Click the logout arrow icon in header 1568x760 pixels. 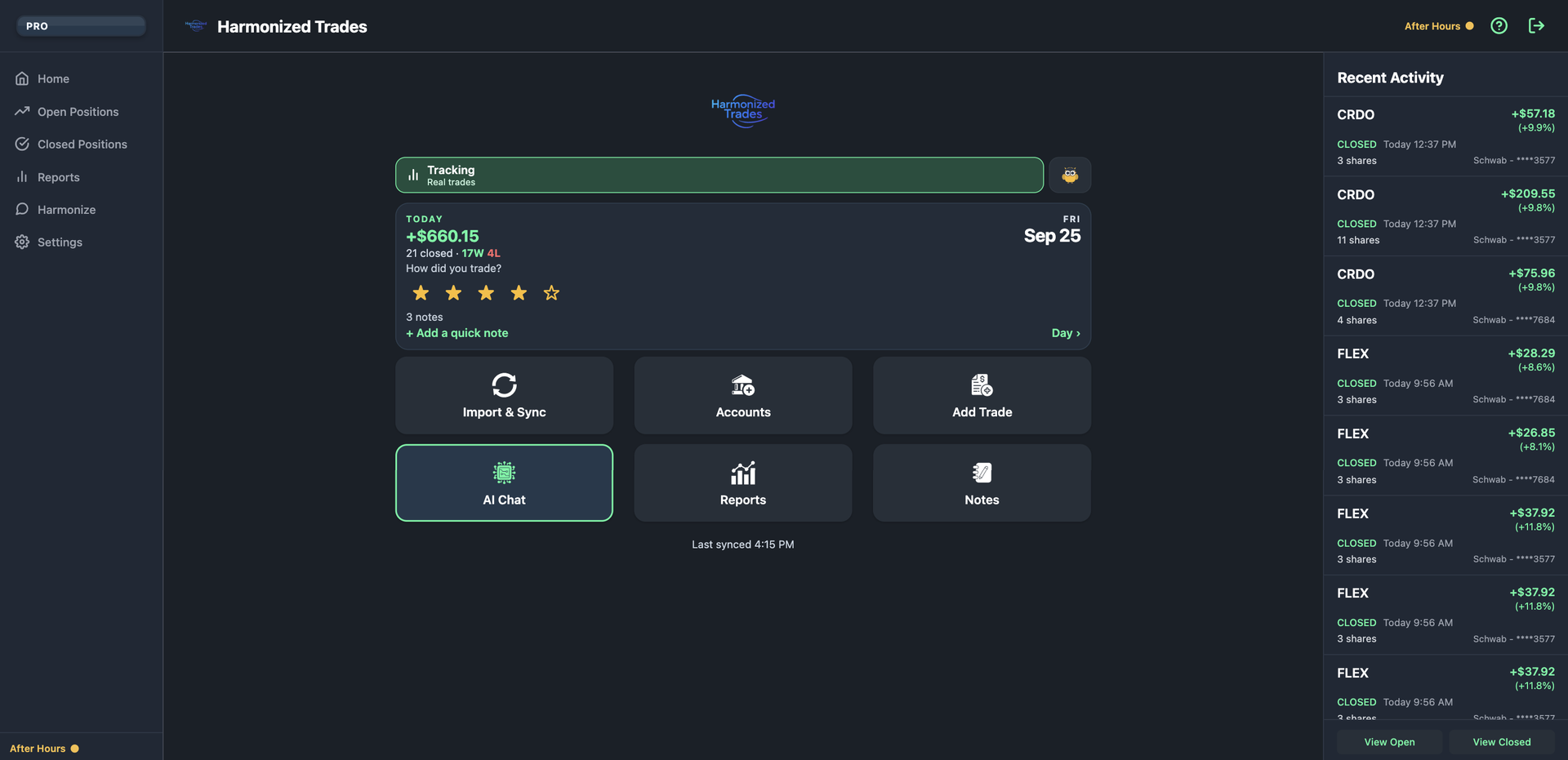[x=1536, y=25]
